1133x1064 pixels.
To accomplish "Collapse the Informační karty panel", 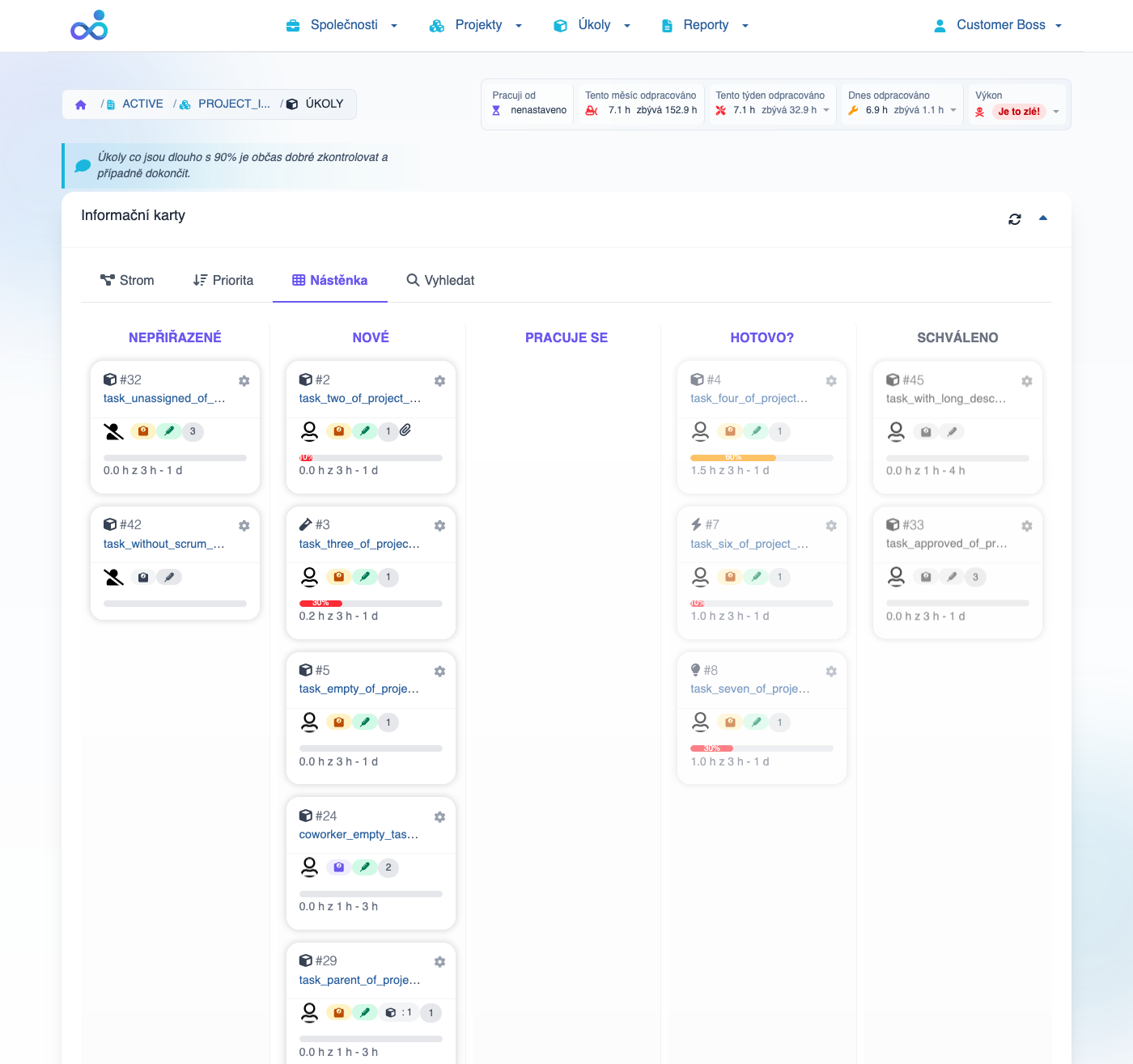I will [1043, 218].
